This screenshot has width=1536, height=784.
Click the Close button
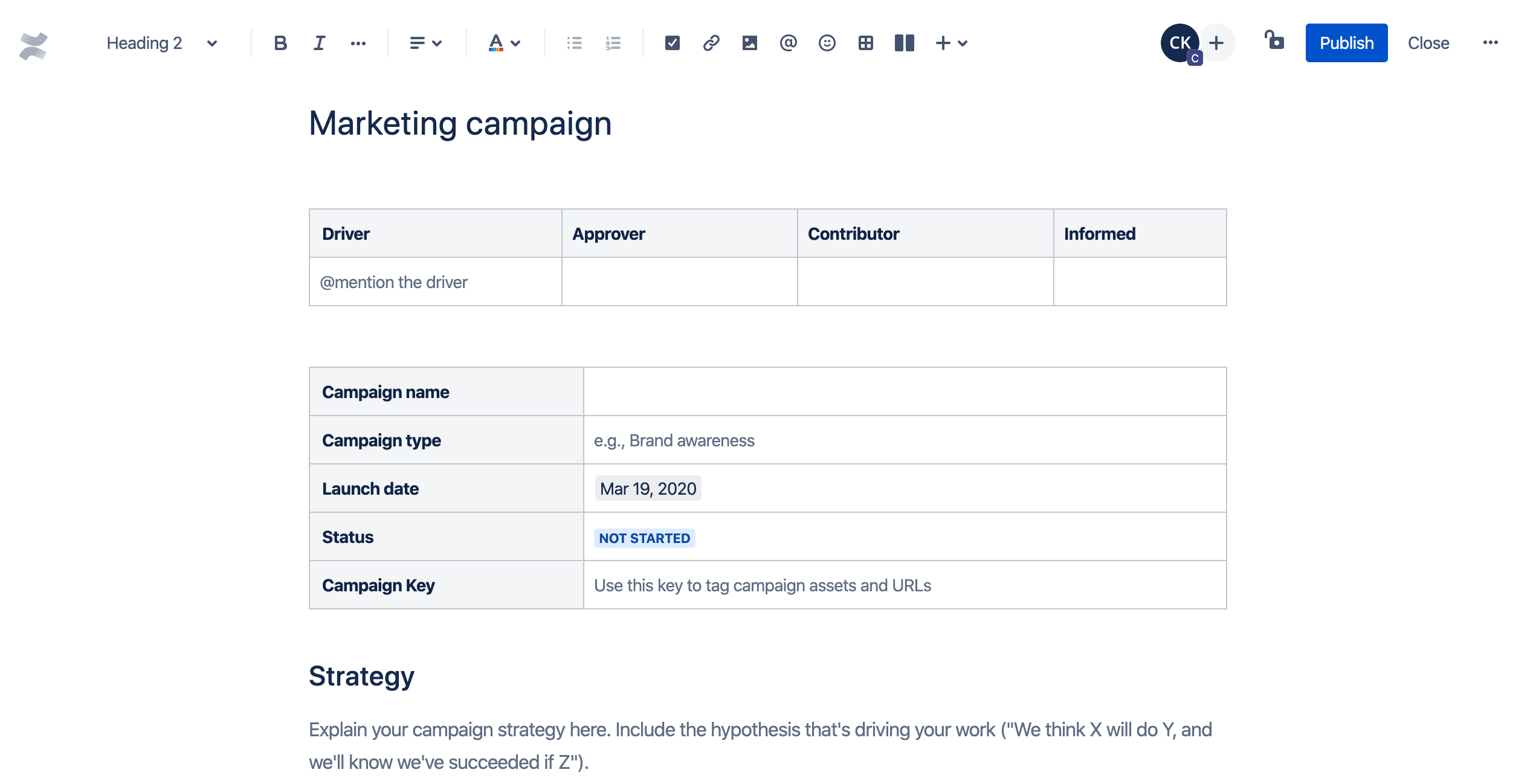(1428, 42)
